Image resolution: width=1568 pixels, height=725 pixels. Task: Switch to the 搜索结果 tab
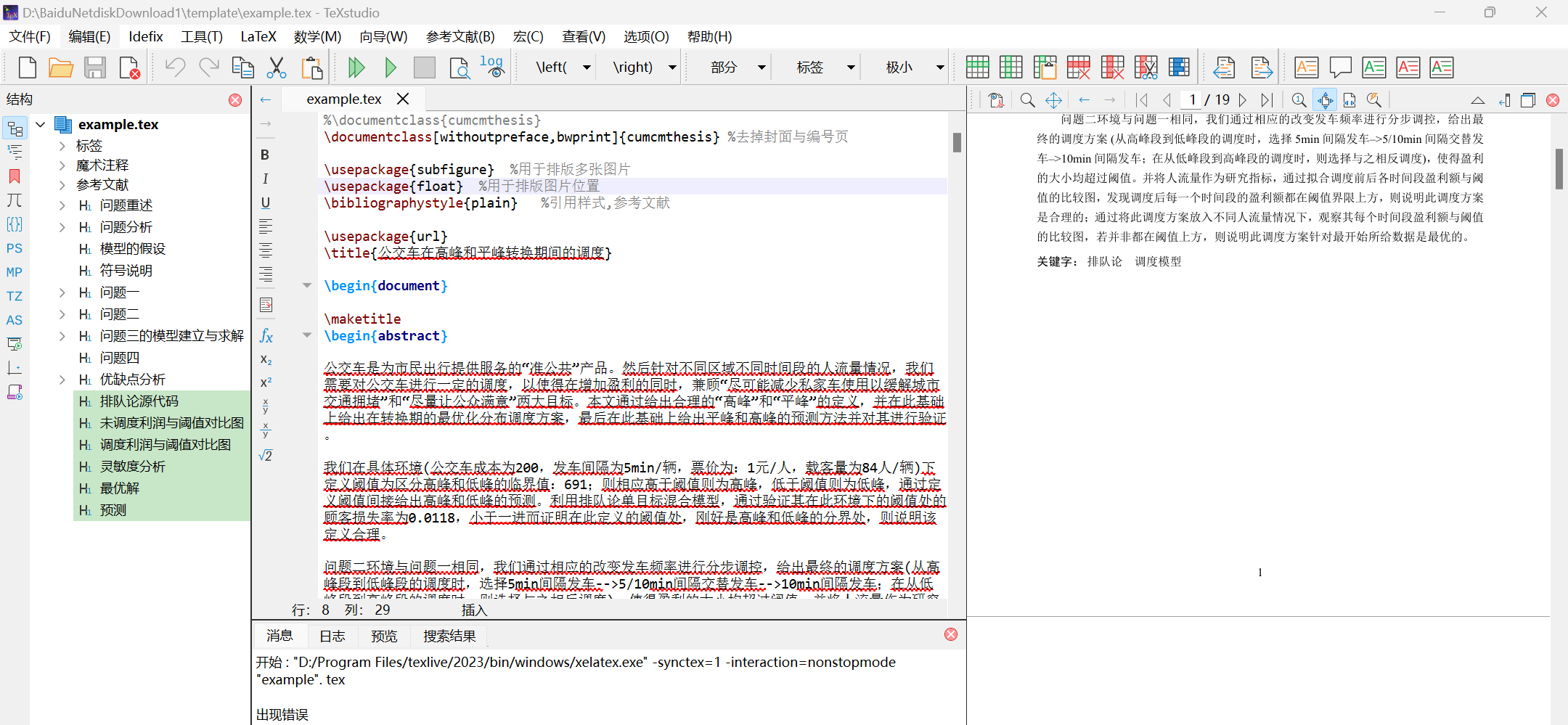[449, 636]
